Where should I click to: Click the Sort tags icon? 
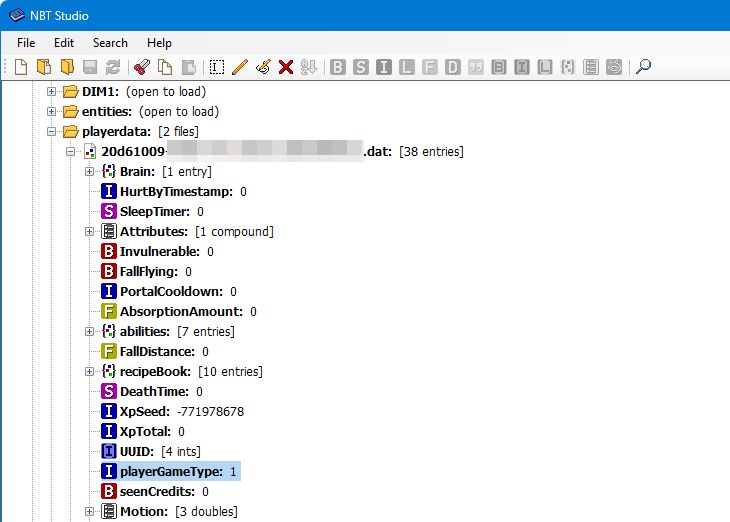click(x=309, y=67)
